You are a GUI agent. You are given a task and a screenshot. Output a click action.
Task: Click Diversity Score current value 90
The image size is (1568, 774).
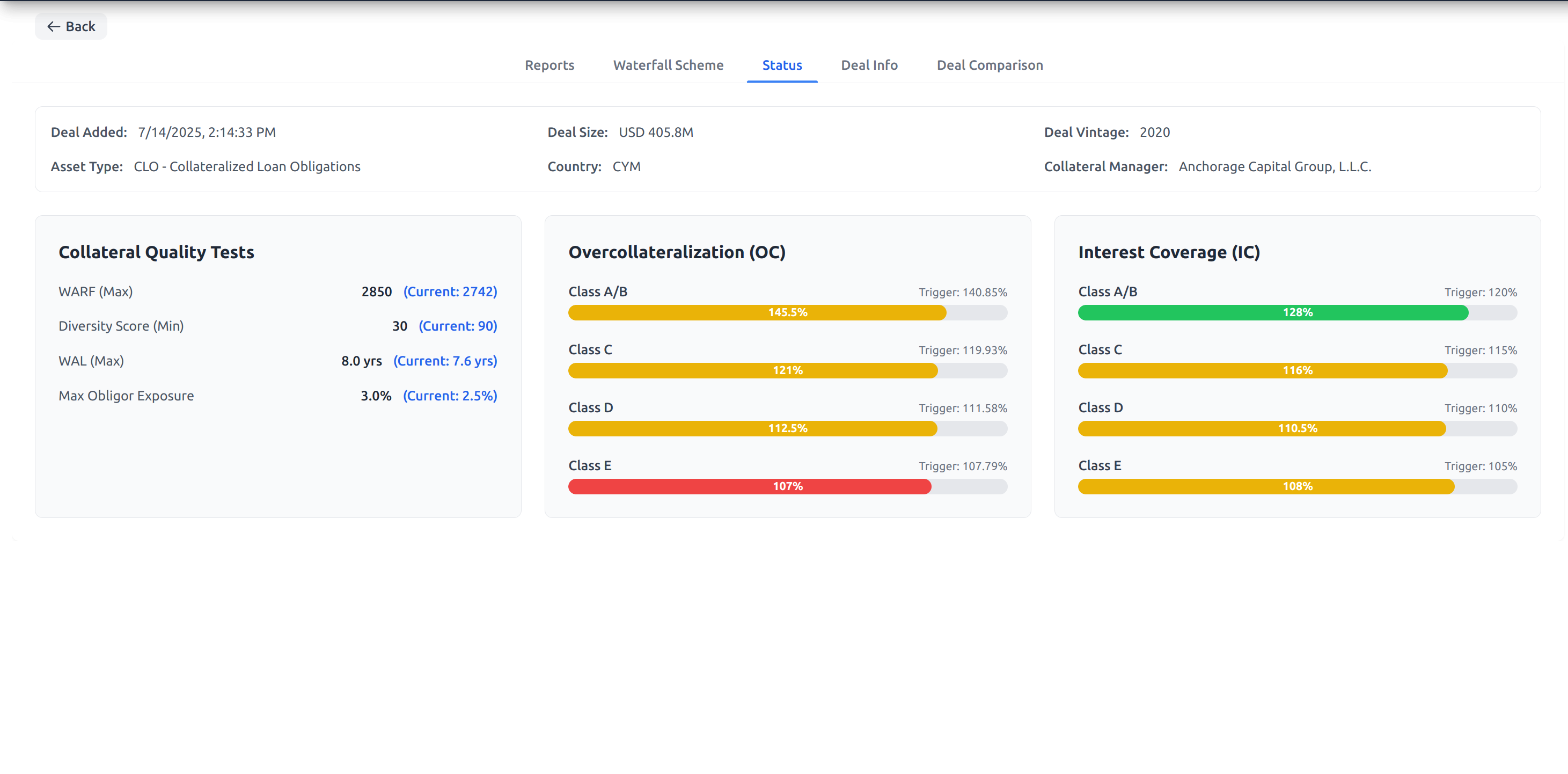click(457, 326)
